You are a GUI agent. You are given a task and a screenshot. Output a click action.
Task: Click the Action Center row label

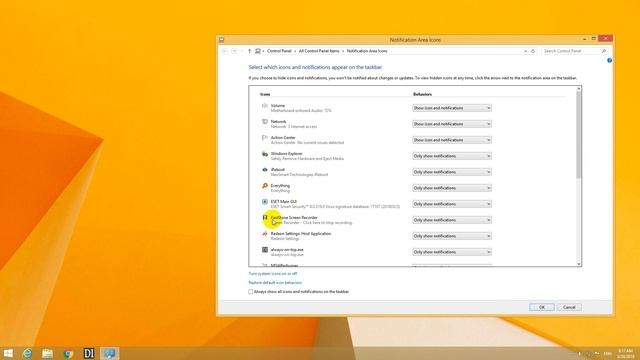(x=283, y=138)
